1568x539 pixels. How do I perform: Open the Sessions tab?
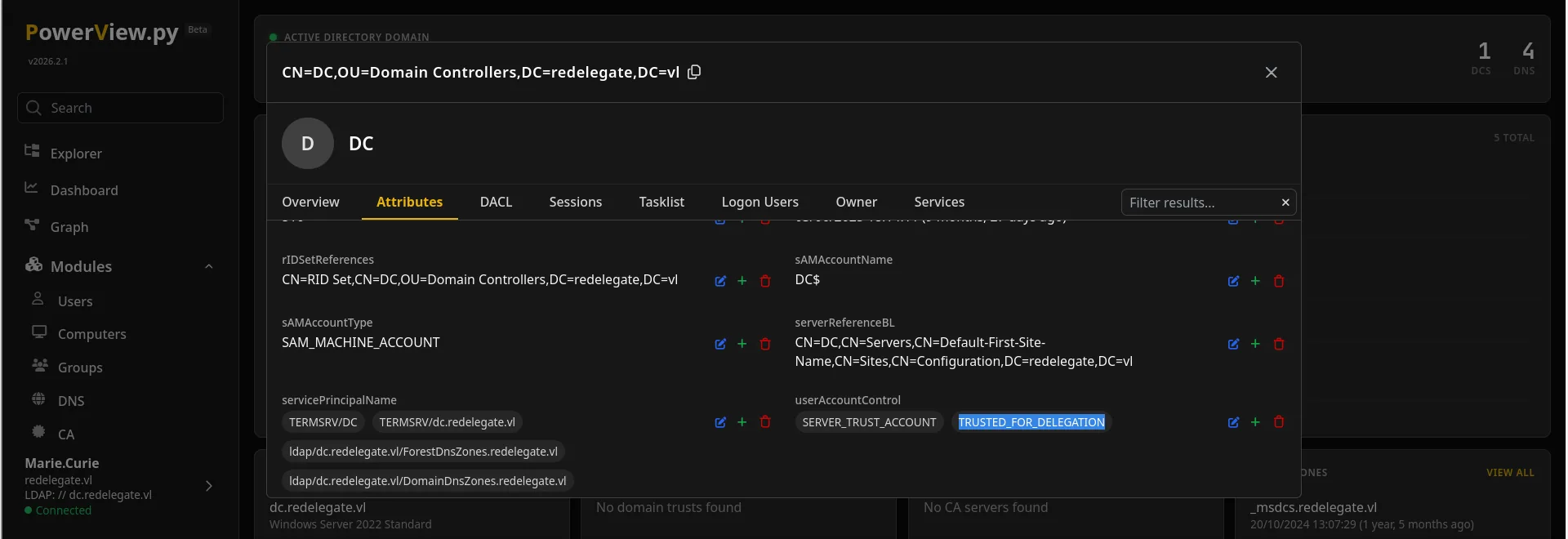575,202
